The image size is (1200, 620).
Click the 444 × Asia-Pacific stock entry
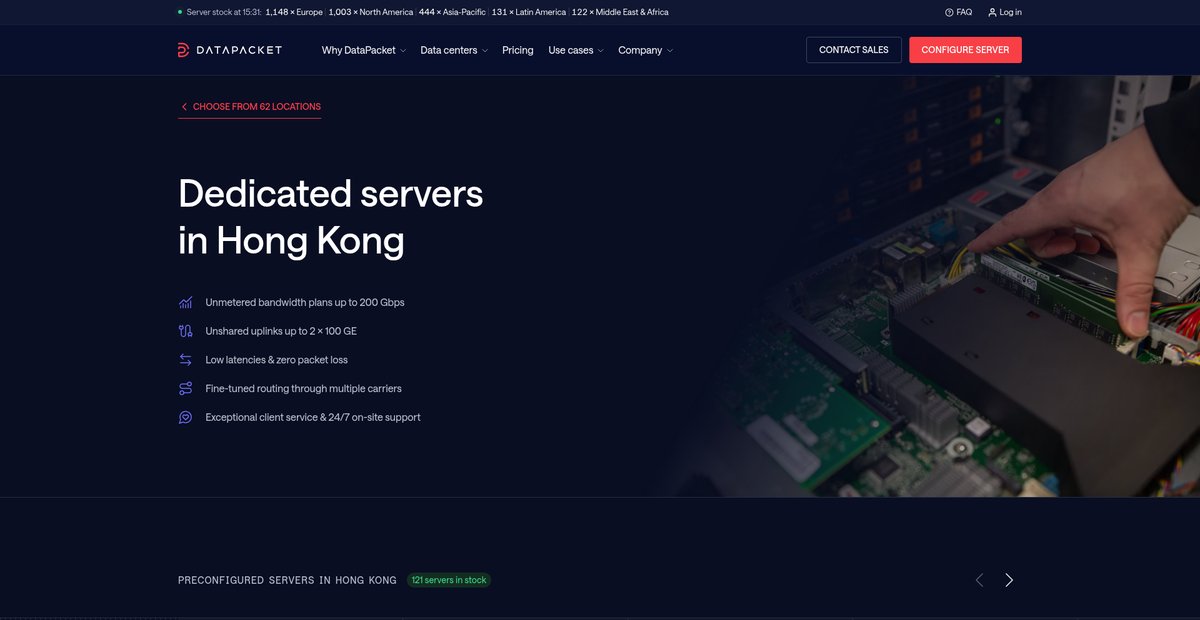pyautogui.click(x=453, y=12)
